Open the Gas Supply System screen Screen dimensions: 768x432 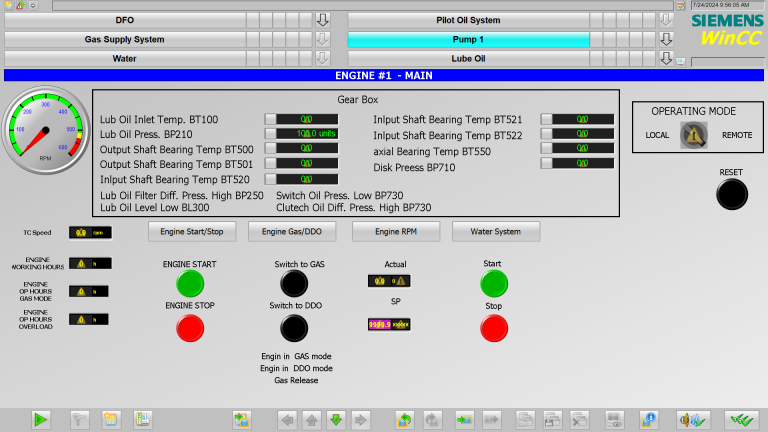[124, 39]
